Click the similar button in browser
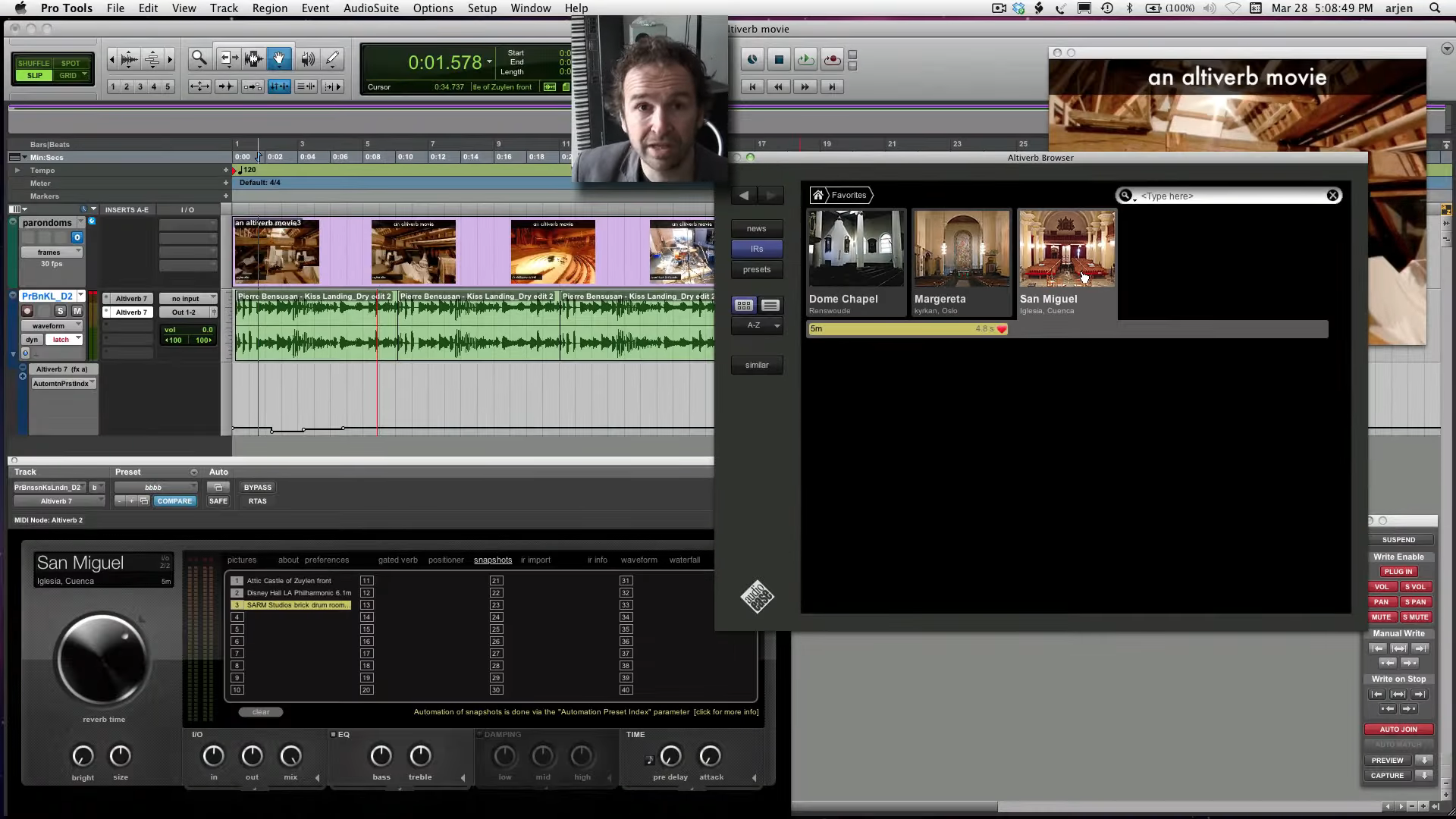Screen dimensions: 1456x819 click(x=757, y=365)
